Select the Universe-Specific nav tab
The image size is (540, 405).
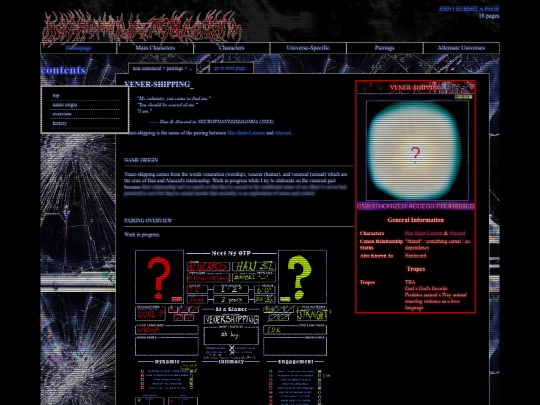click(308, 48)
